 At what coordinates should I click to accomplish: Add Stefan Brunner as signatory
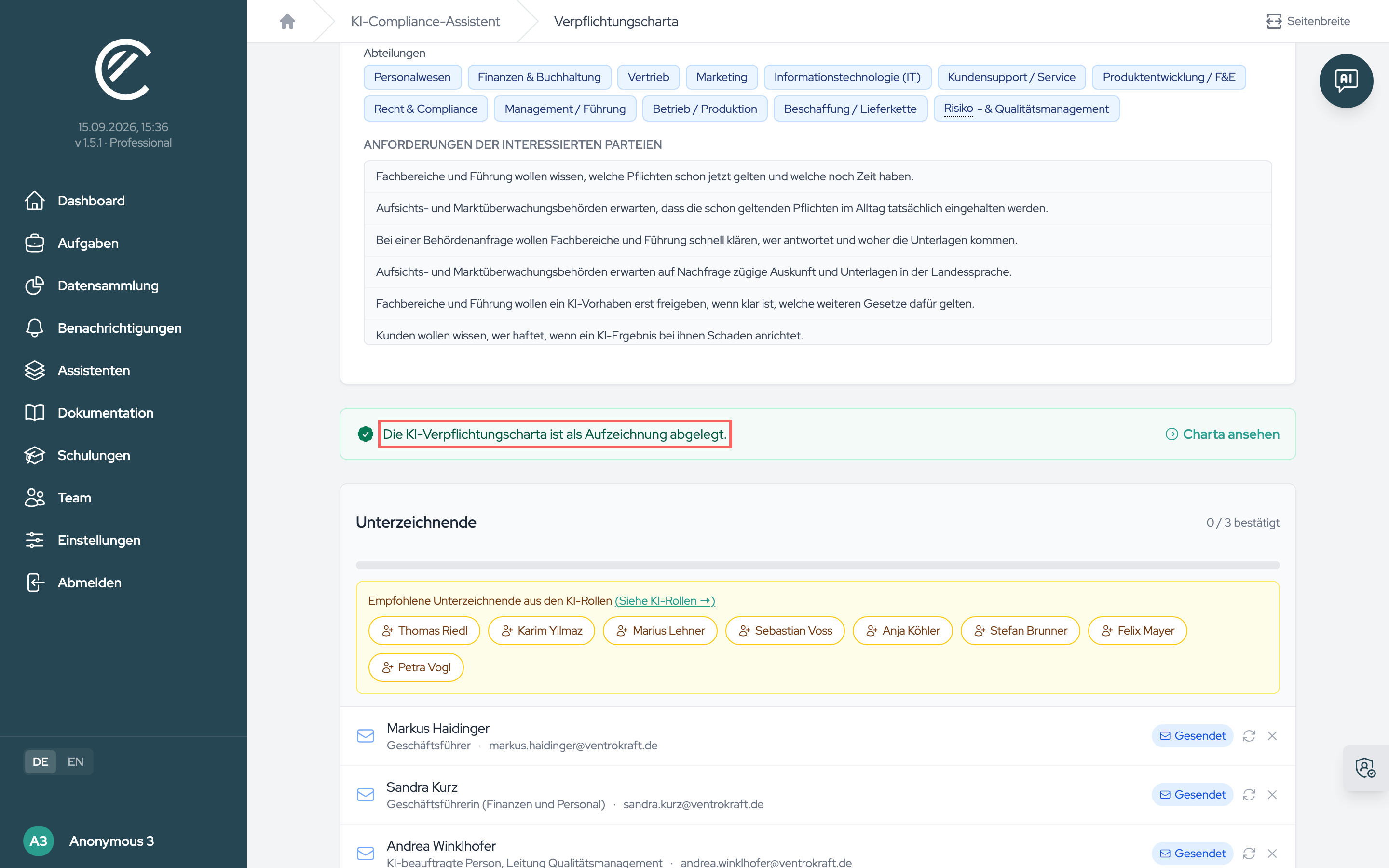(x=1020, y=631)
